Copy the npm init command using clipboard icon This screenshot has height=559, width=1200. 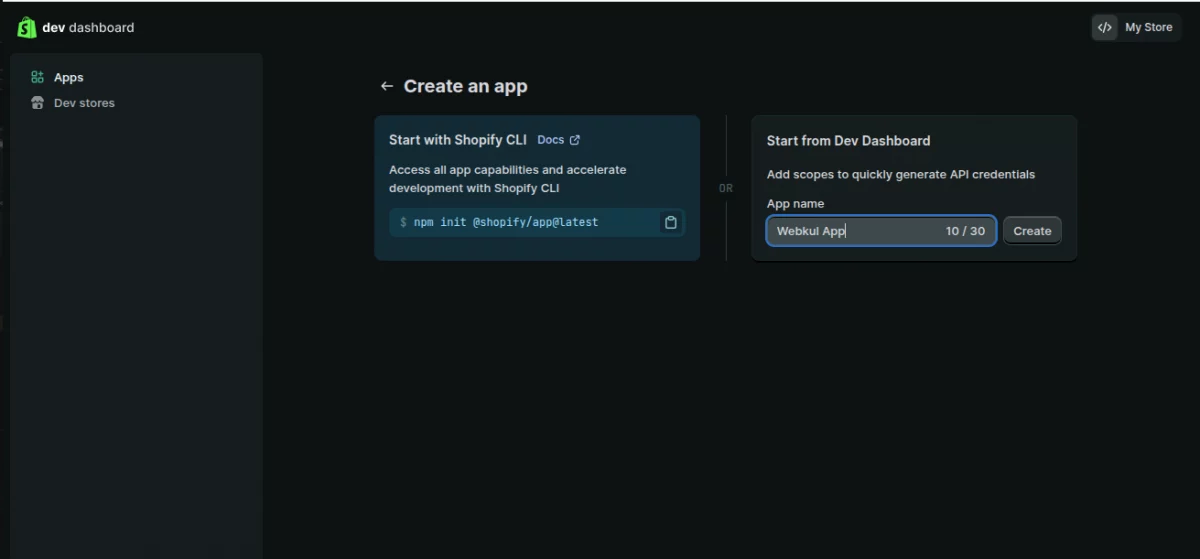pyautogui.click(x=671, y=223)
